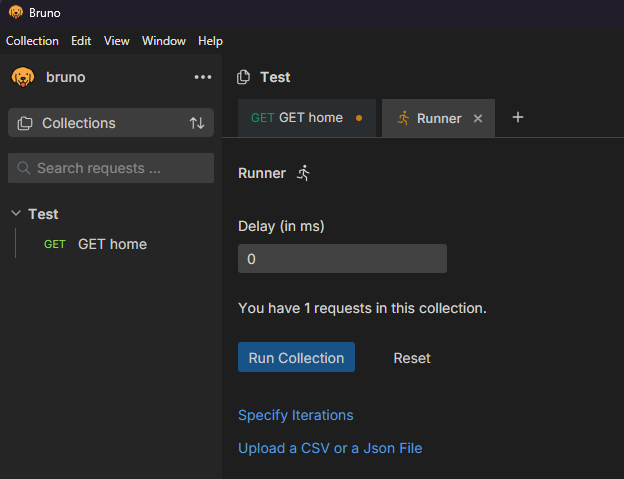The image size is (624, 479).
Task: Open the three-dots menu beside bruno
Action: point(203,77)
